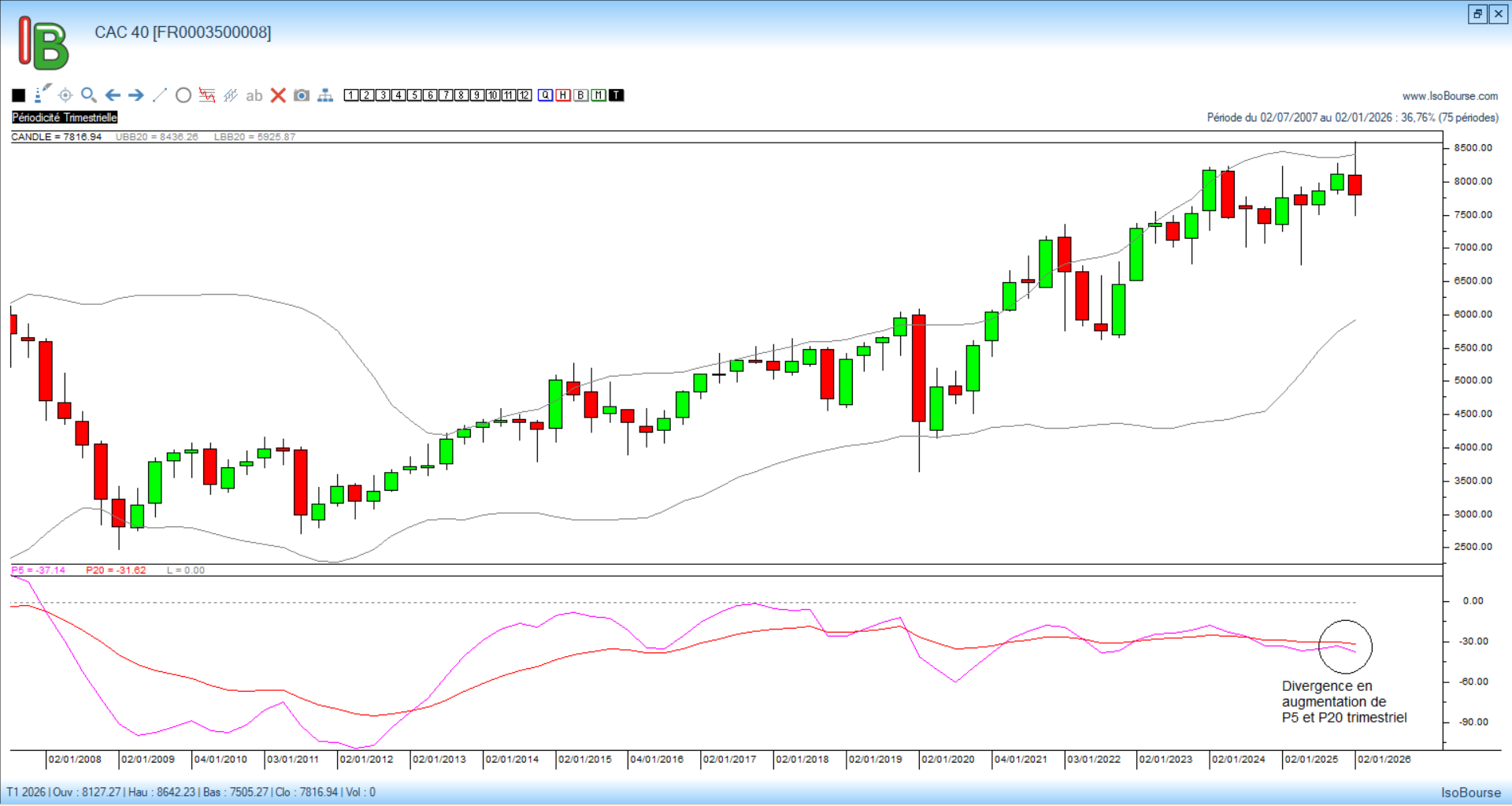Select the crosshair target tool
Screen dimensions: 1512x806
point(65,95)
